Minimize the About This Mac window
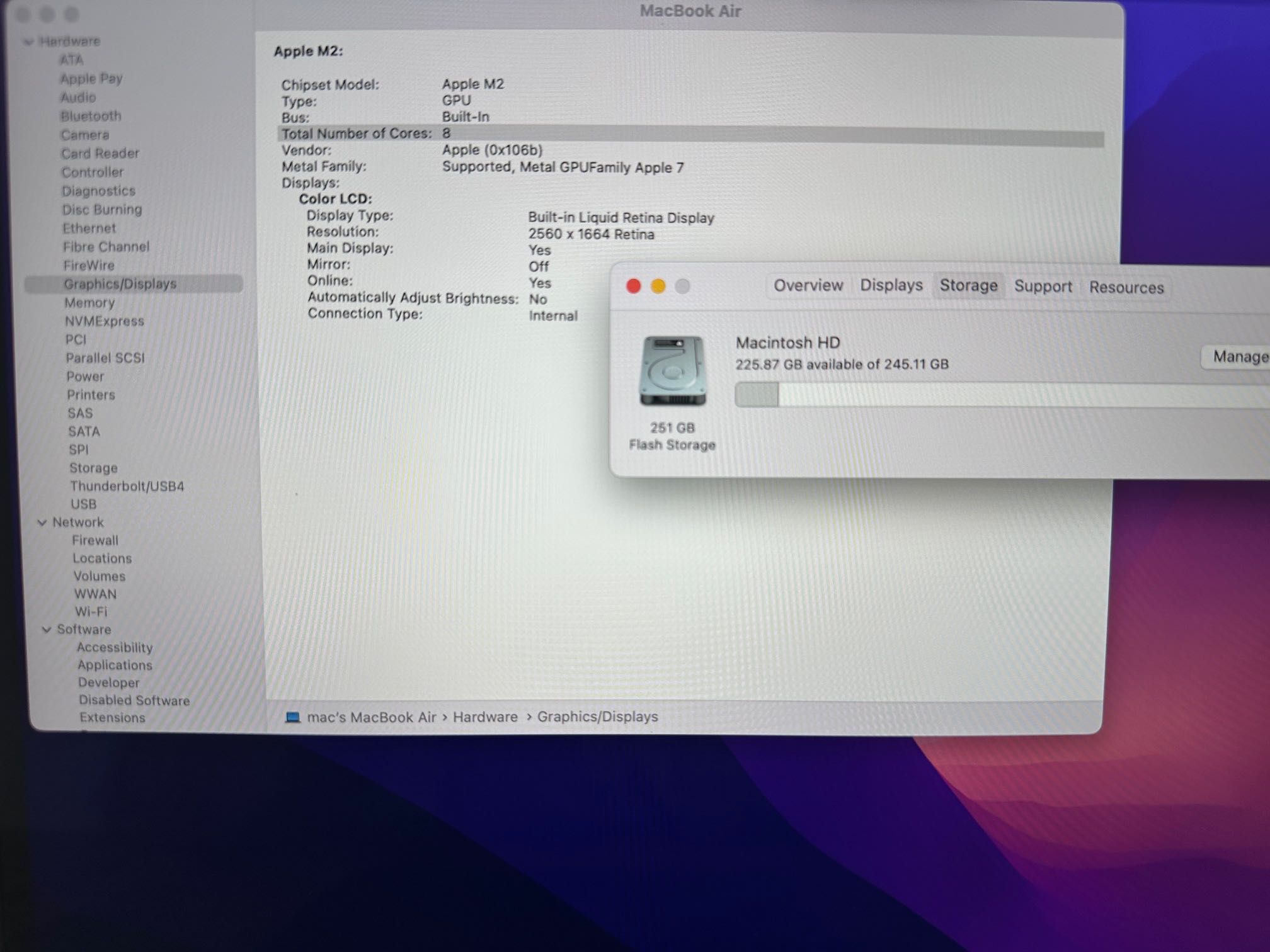Screen dimensions: 1270x952 pyautogui.click(x=658, y=286)
